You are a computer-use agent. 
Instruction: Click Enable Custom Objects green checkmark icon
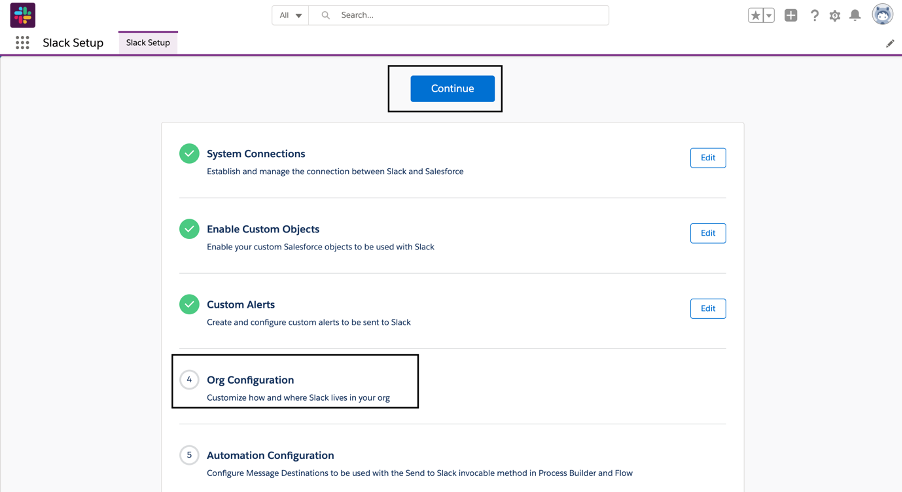(x=189, y=229)
